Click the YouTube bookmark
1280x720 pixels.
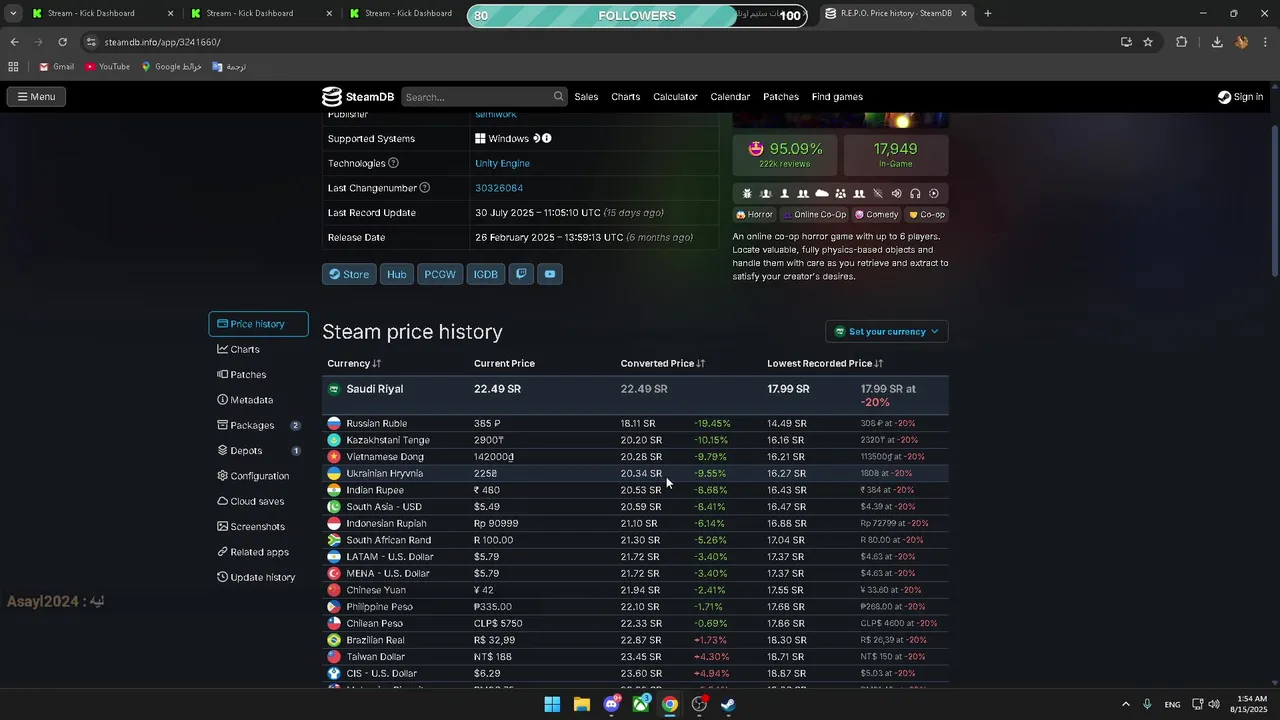[x=107, y=67]
